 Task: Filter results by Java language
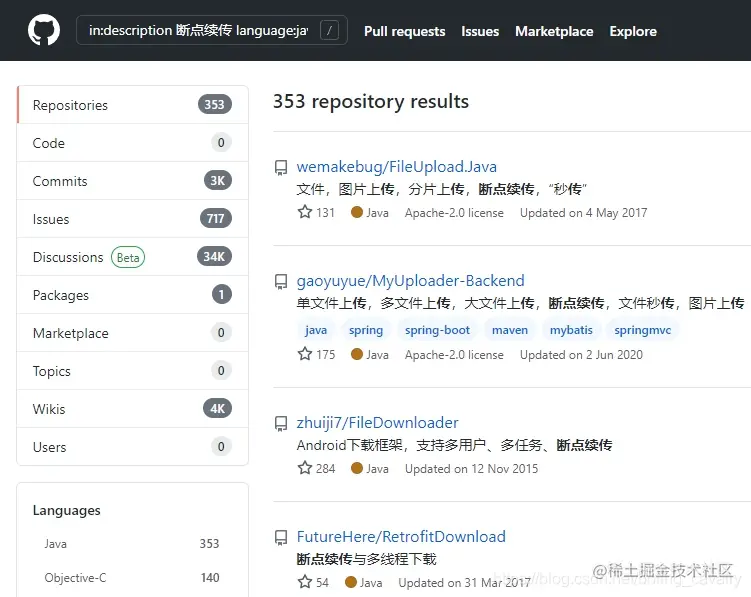tap(132, 544)
